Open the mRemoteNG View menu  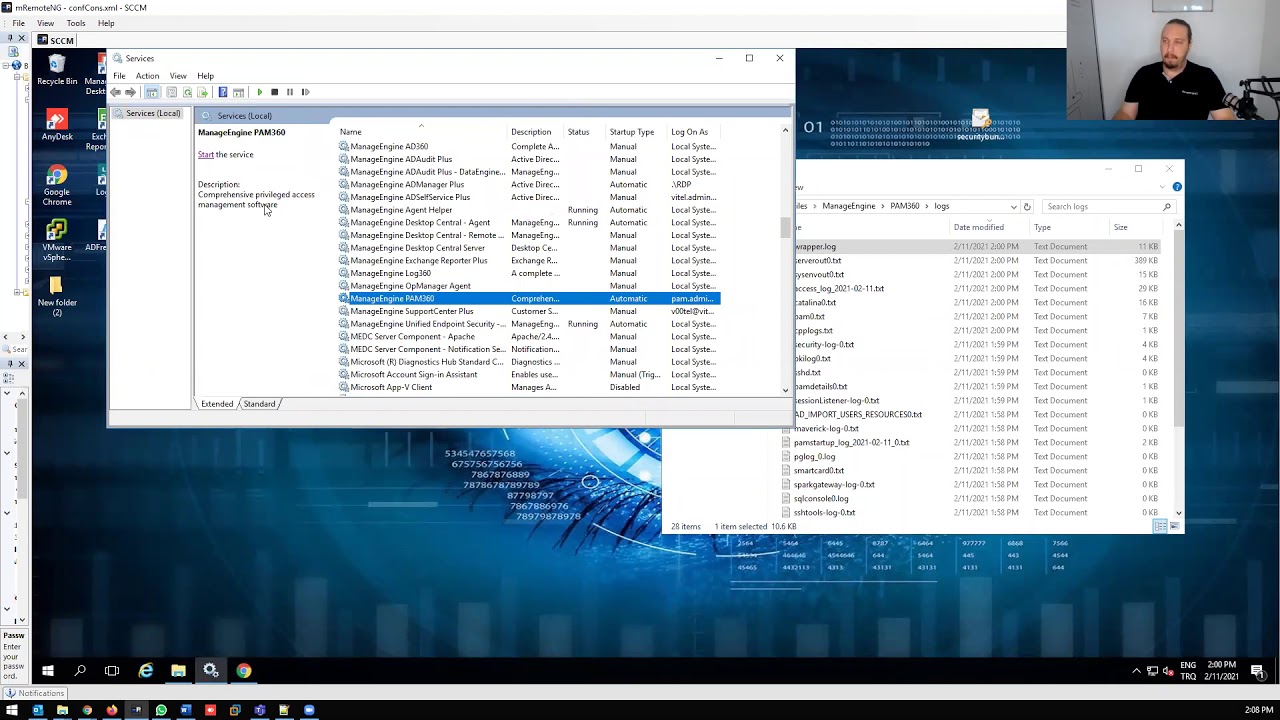(x=46, y=23)
